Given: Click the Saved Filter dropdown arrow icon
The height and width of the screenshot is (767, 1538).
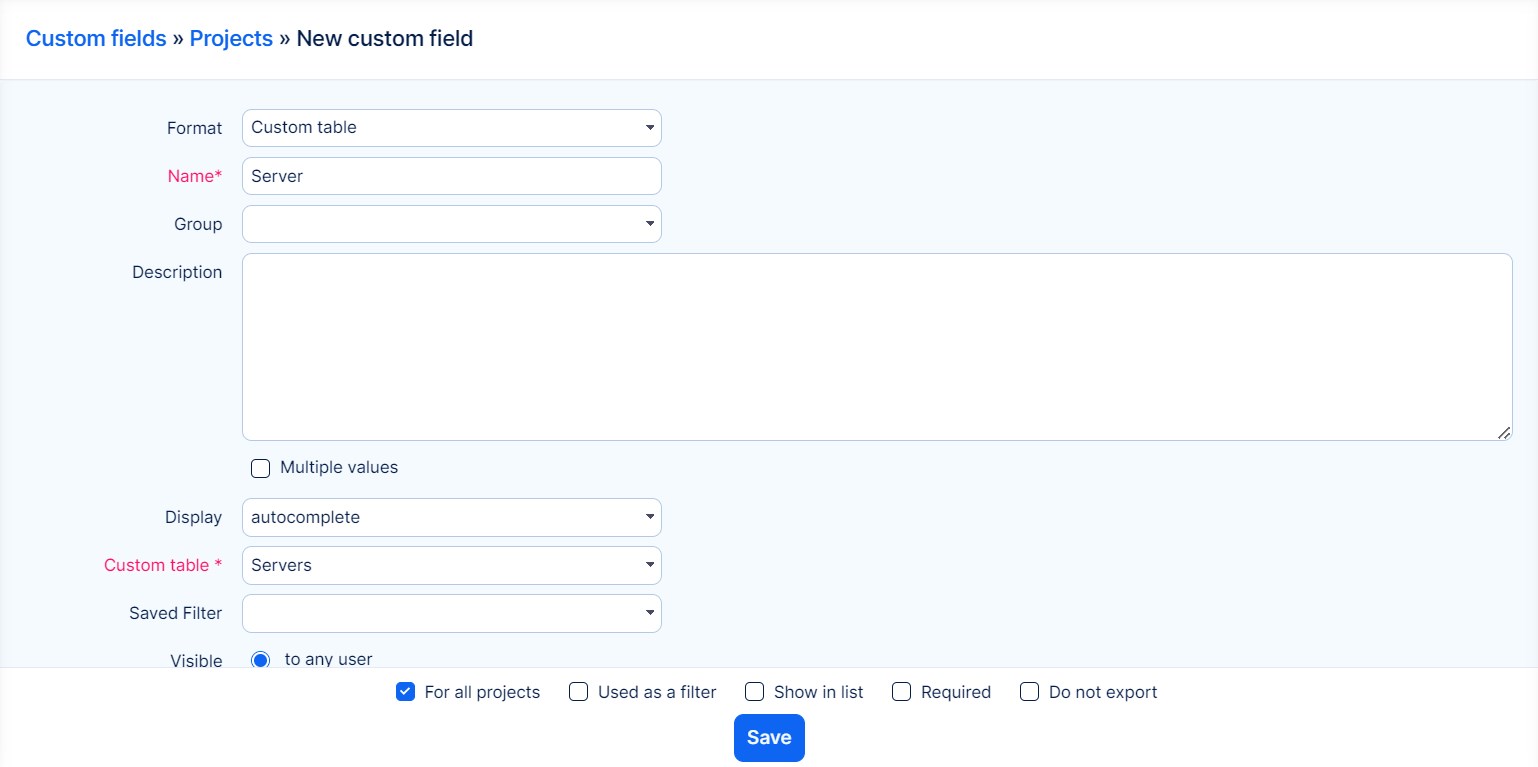Looking at the screenshot, I should point(649,614).
